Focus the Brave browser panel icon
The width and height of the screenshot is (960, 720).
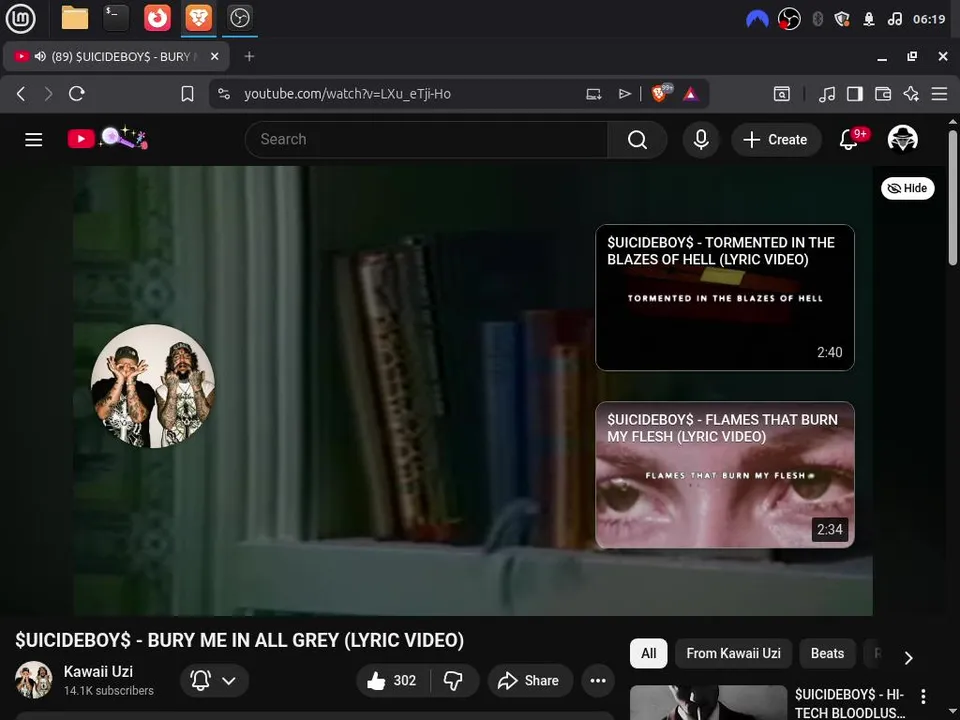point(198,18)
